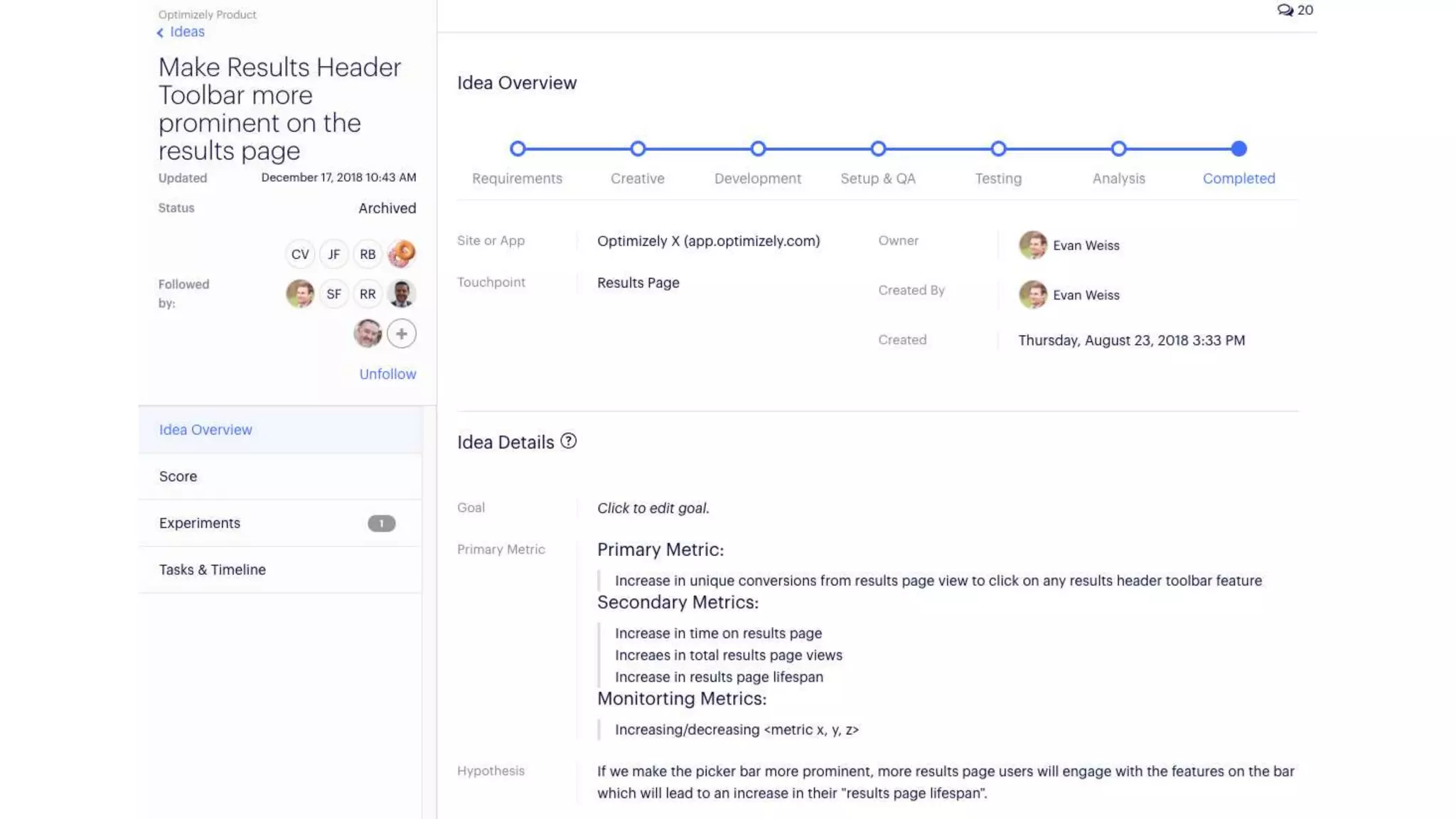Select the Requirements stage marker
This screenshot has height=819, width=1456.
coord(518,149)
